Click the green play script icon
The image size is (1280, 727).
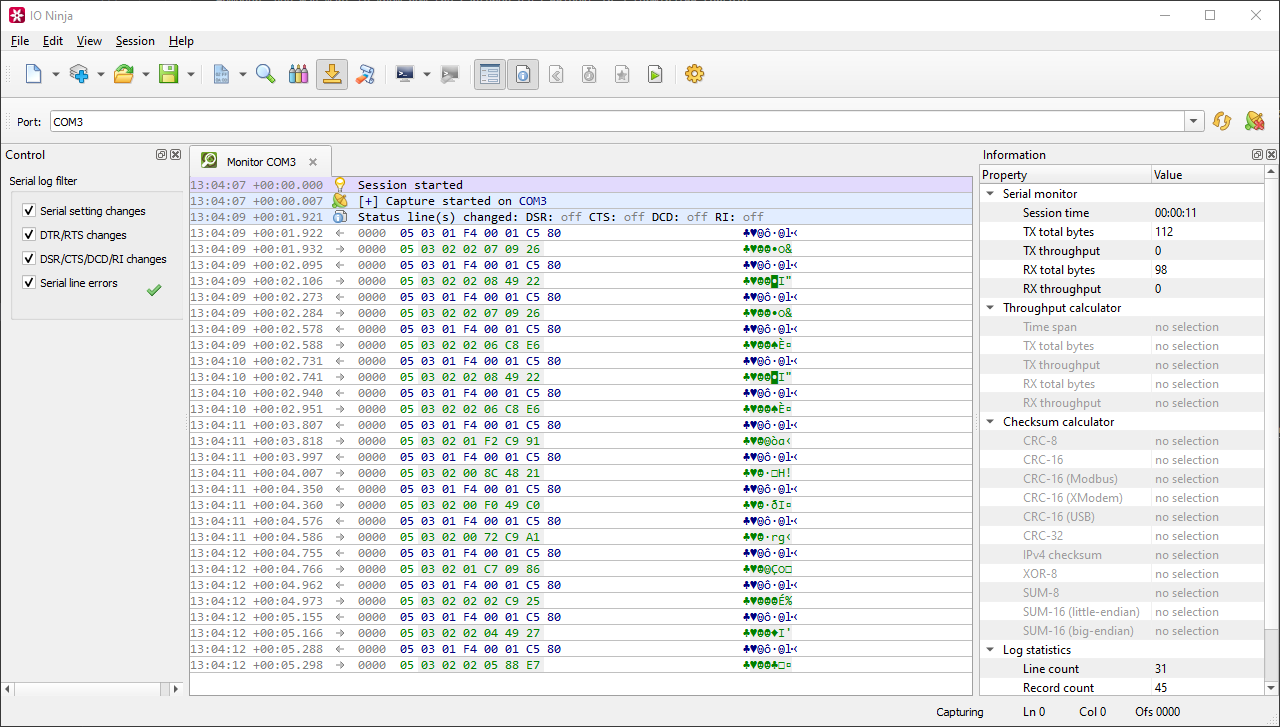pyautogui.click(x=654, y=74)
